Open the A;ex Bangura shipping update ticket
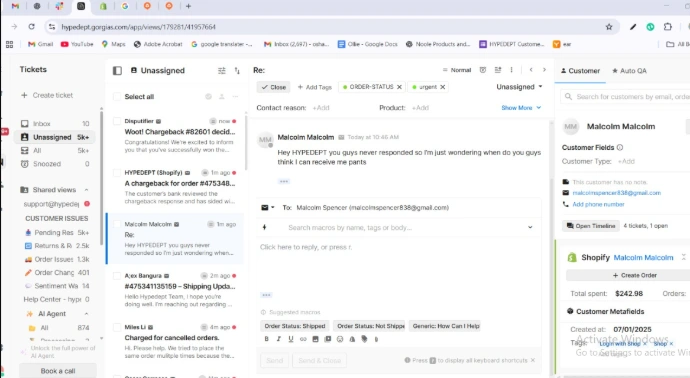Image resolution: width=690 pixels, height=378 pixels. click(x=175, y=290)
